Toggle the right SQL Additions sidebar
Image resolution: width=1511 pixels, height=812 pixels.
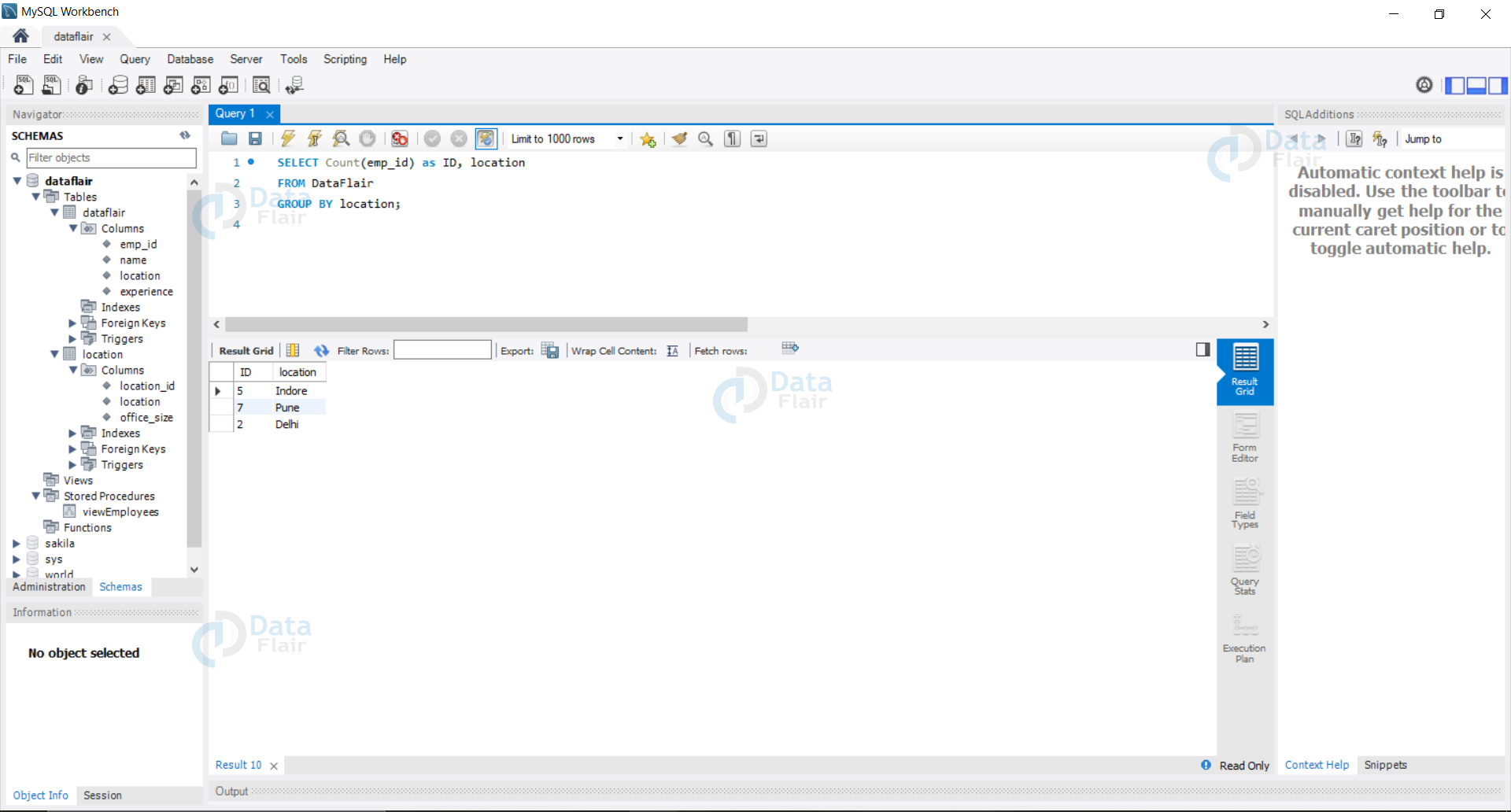click(1498, 85)
